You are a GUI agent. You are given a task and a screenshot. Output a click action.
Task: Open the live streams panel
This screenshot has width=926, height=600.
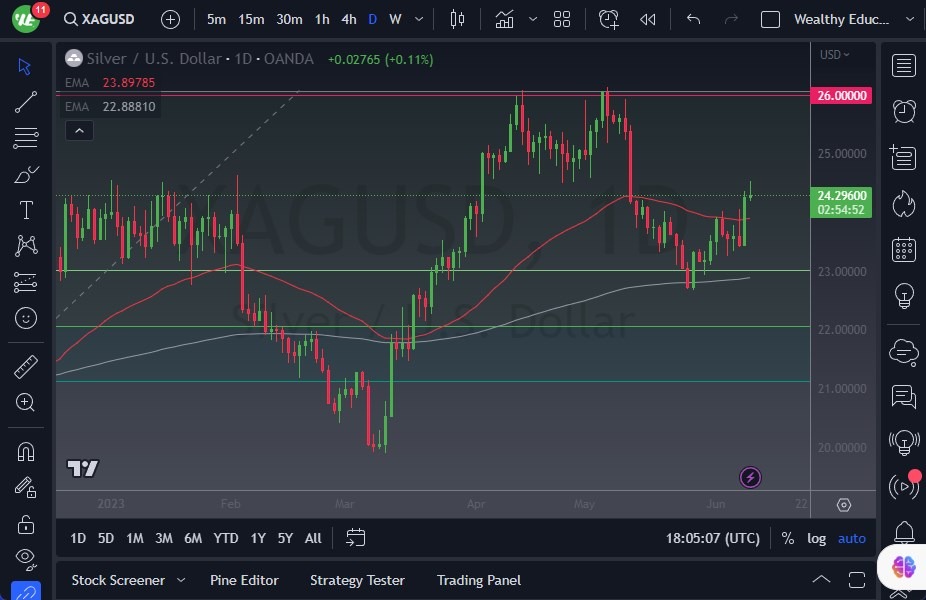pyautogui.click(x=904, y=487)
